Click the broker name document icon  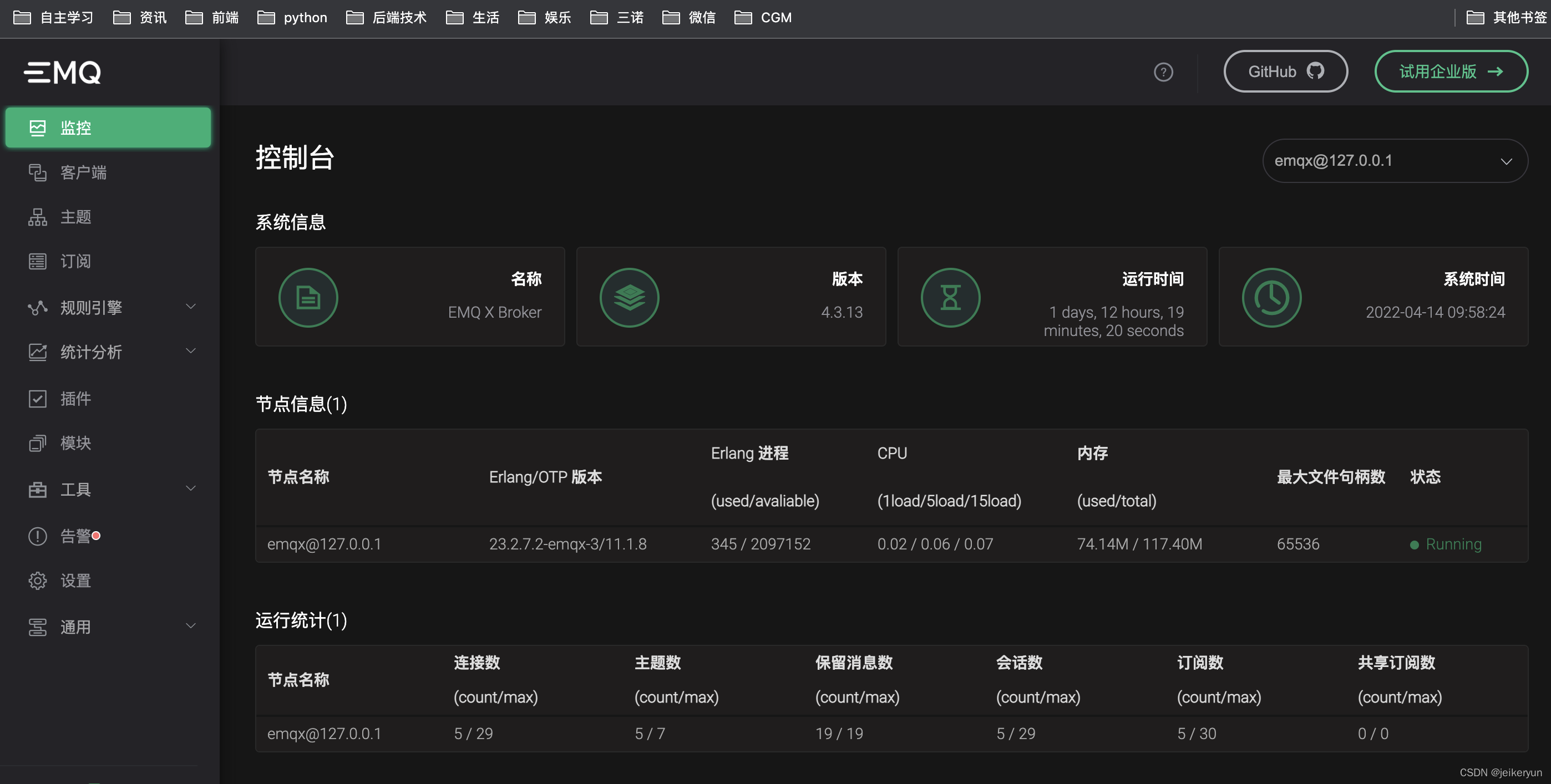click(x=308, y=297)
